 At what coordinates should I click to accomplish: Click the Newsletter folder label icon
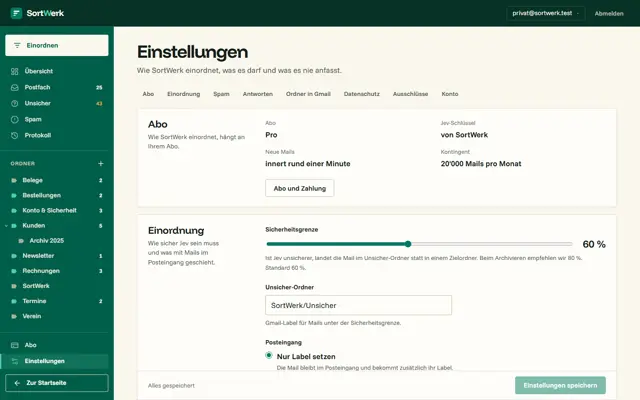click(14, 256)
